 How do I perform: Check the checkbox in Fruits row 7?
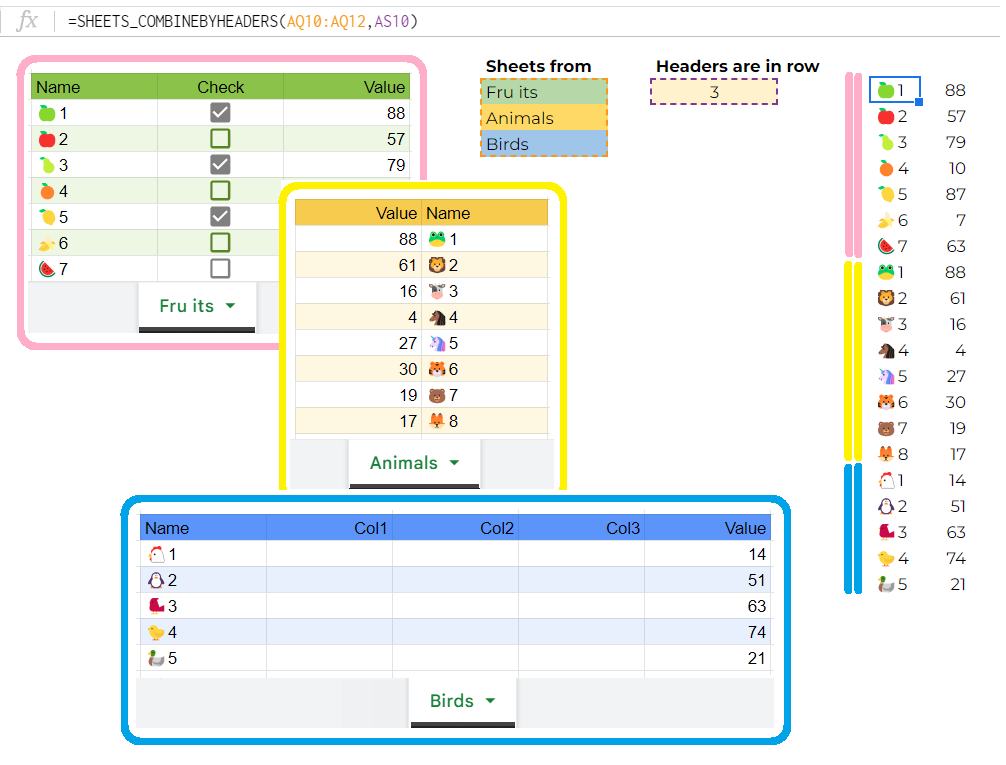point(220,268)
